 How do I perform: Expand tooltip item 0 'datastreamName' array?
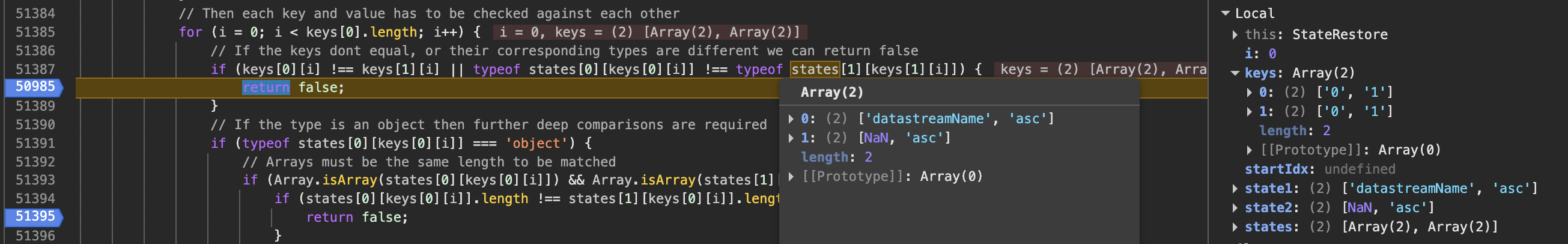[791, 118]
